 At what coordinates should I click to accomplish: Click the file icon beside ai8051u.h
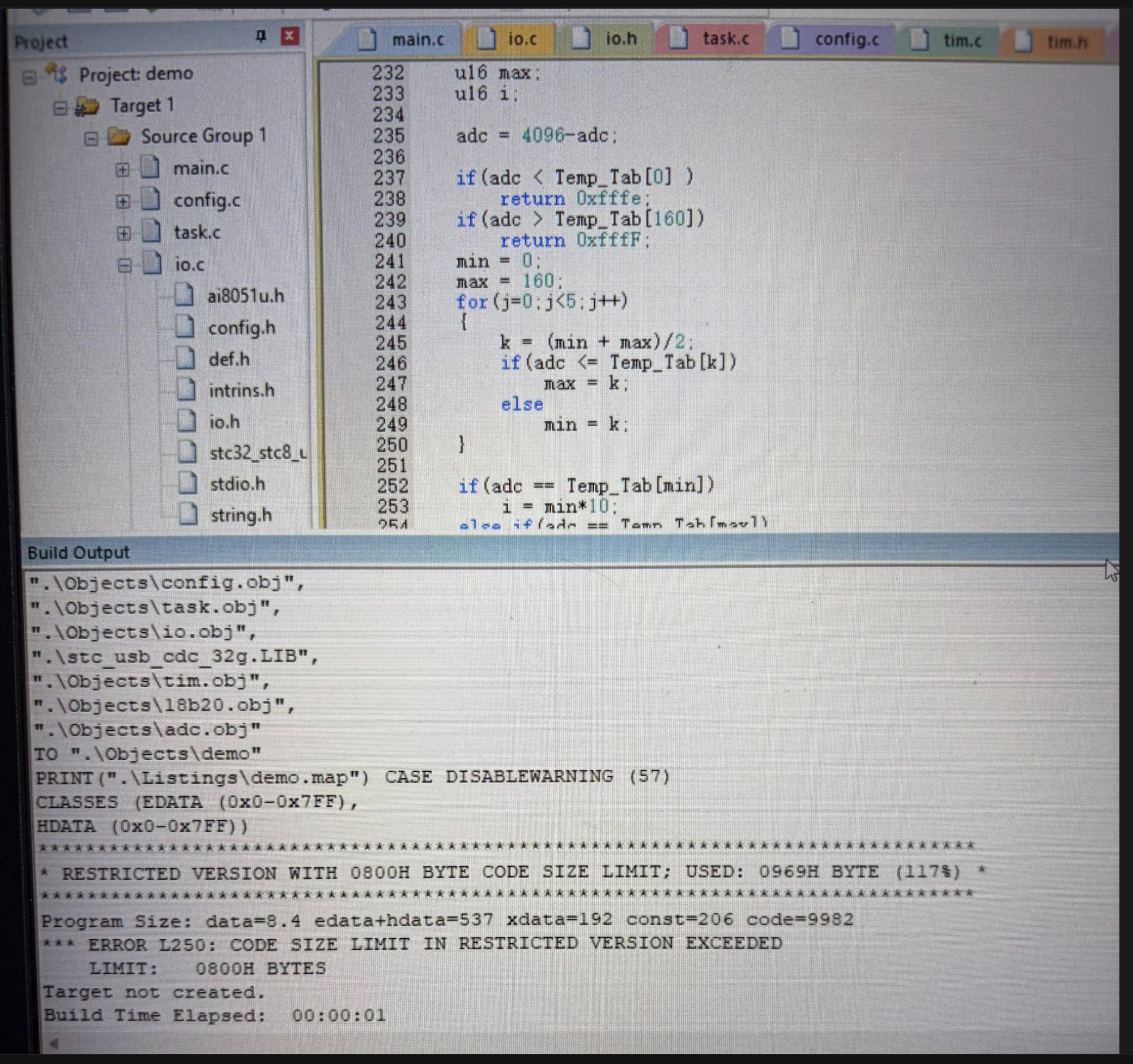click(183, 296)
